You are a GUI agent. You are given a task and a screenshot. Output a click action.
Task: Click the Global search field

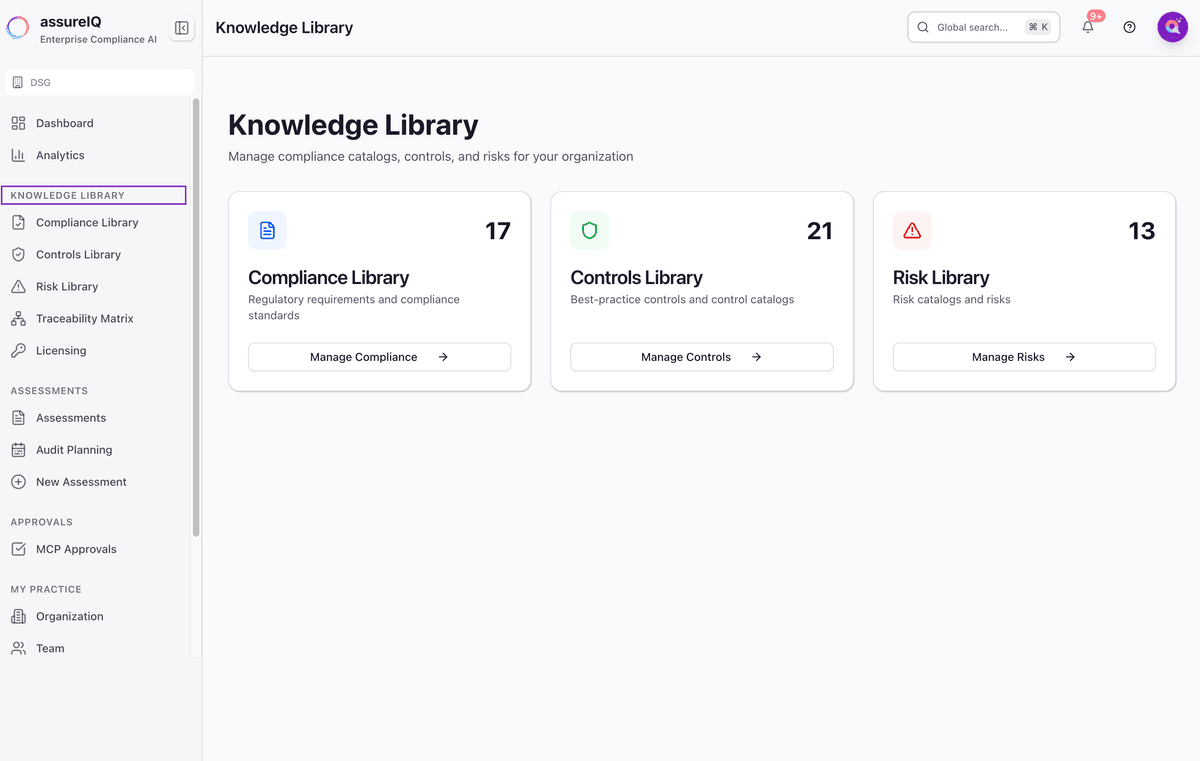[983, 27]
